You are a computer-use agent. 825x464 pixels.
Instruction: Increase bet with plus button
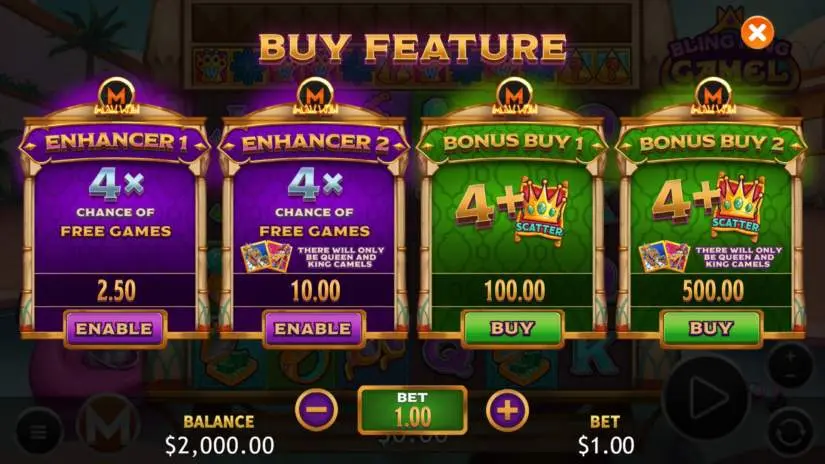[x=507, y=410]
